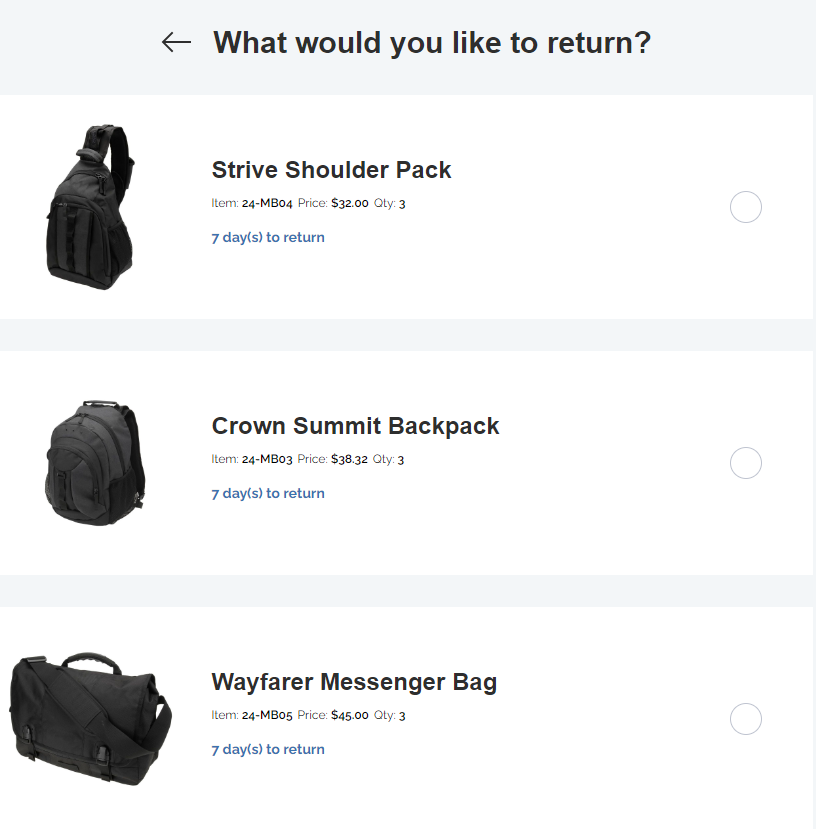Open the Crown Summit Backpack product image
This screenshot has height=829, width=816.
[x=95, y=463]
